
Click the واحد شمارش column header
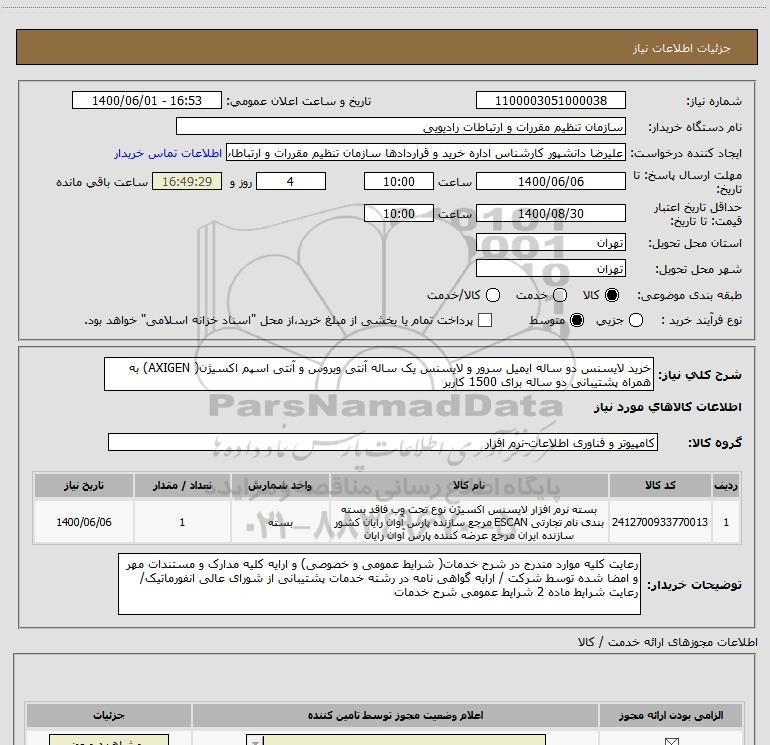click(x=280, y=486)
